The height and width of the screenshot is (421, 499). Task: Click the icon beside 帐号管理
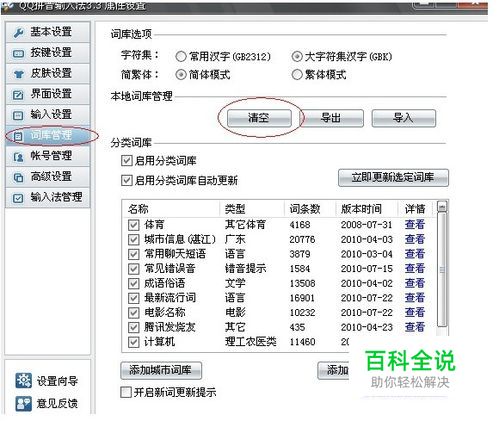[18, 157]
